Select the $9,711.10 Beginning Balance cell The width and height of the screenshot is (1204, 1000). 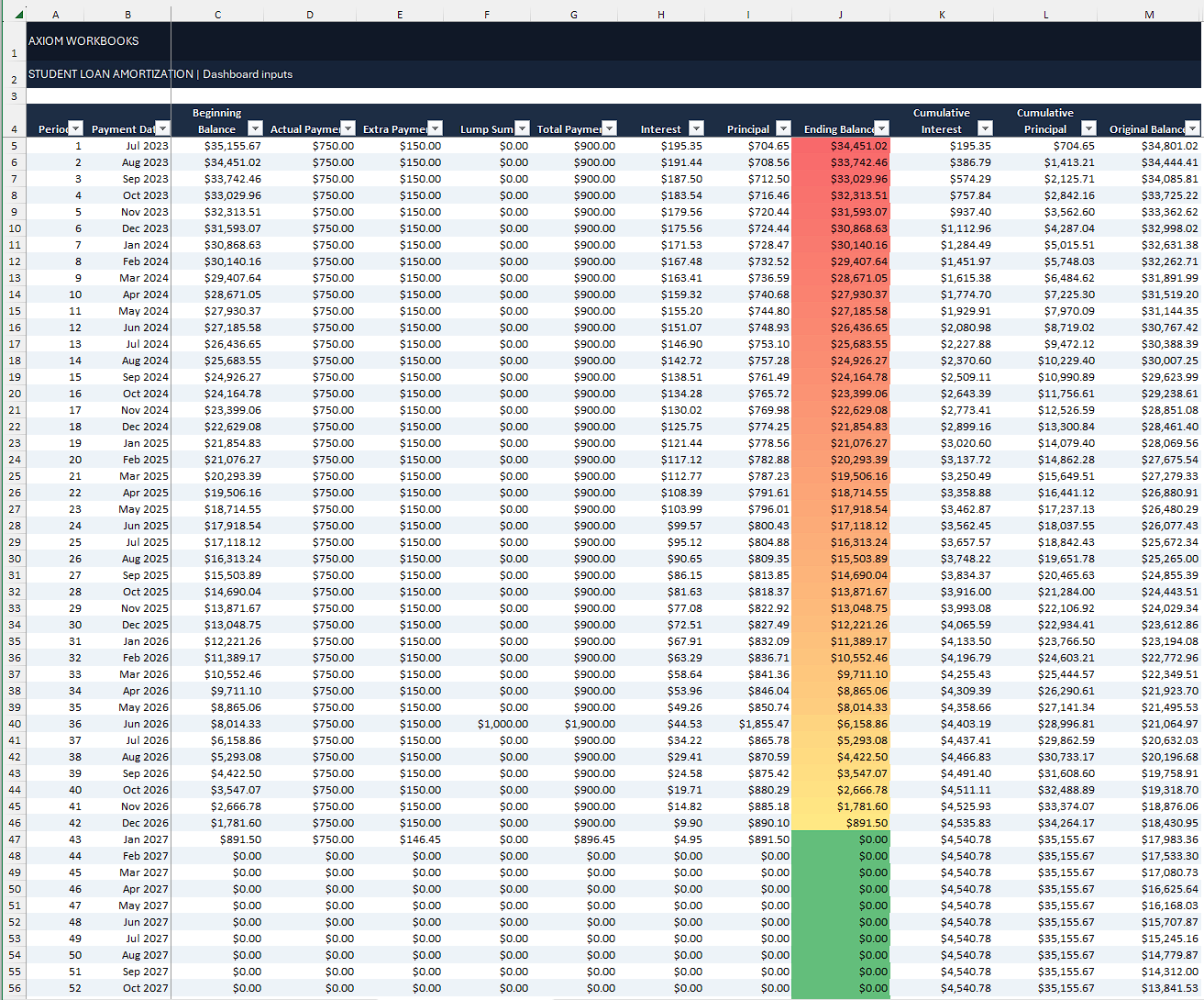pyautogui.click(x=217, y=691)
